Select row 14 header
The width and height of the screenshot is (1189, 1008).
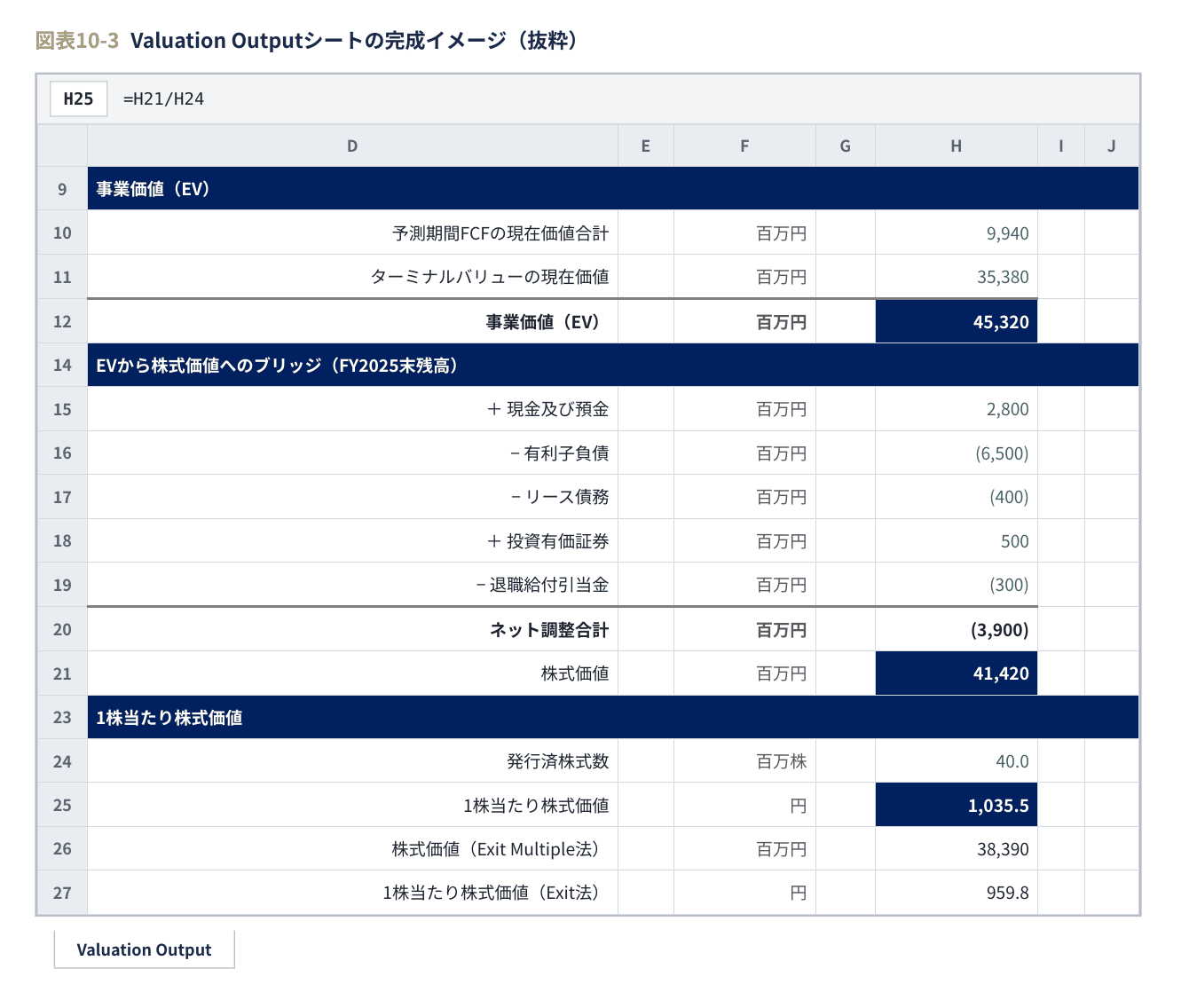tap(62, 365)
